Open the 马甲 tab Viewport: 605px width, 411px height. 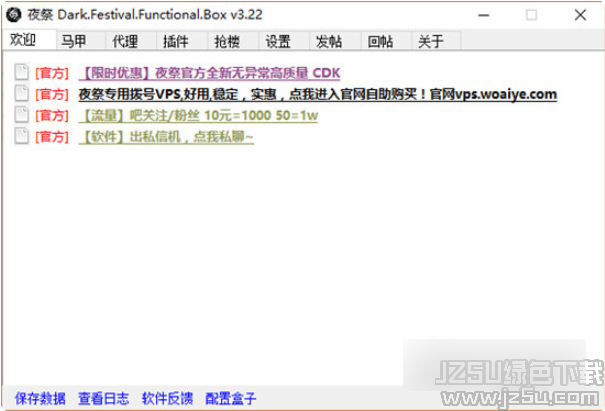pos(81,41)
